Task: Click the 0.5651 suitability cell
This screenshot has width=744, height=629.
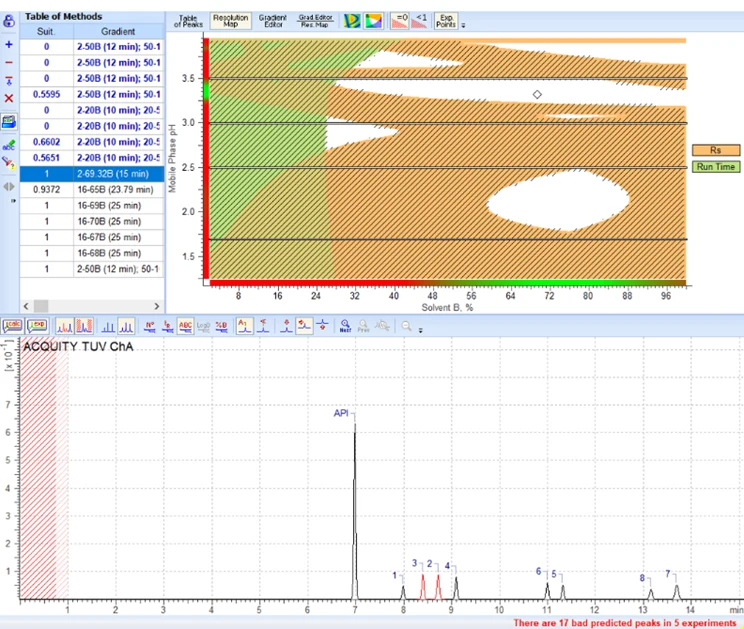Action: [x=46, y=158]
